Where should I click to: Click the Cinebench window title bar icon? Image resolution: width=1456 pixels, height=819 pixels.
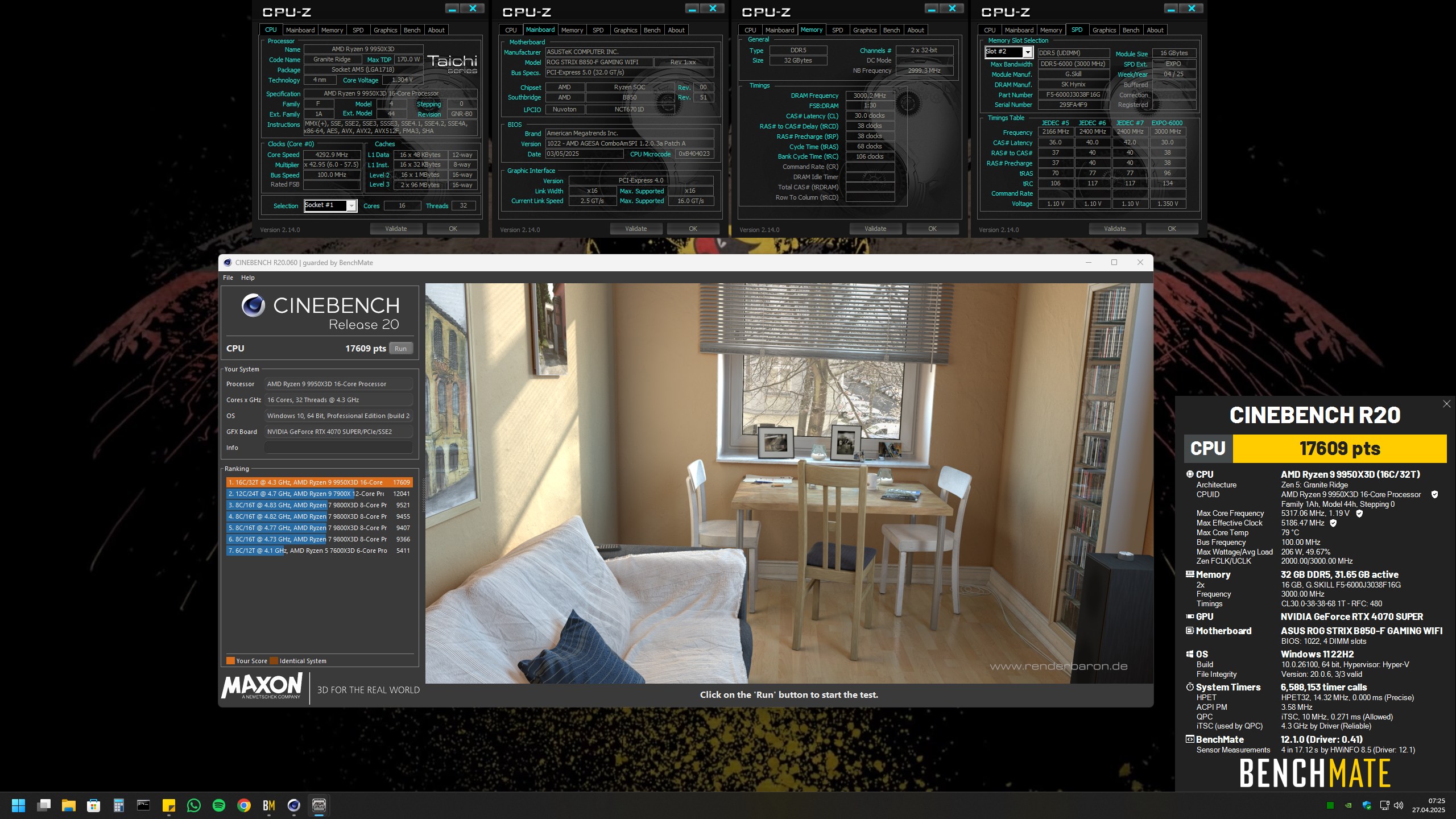pos(227,262)
